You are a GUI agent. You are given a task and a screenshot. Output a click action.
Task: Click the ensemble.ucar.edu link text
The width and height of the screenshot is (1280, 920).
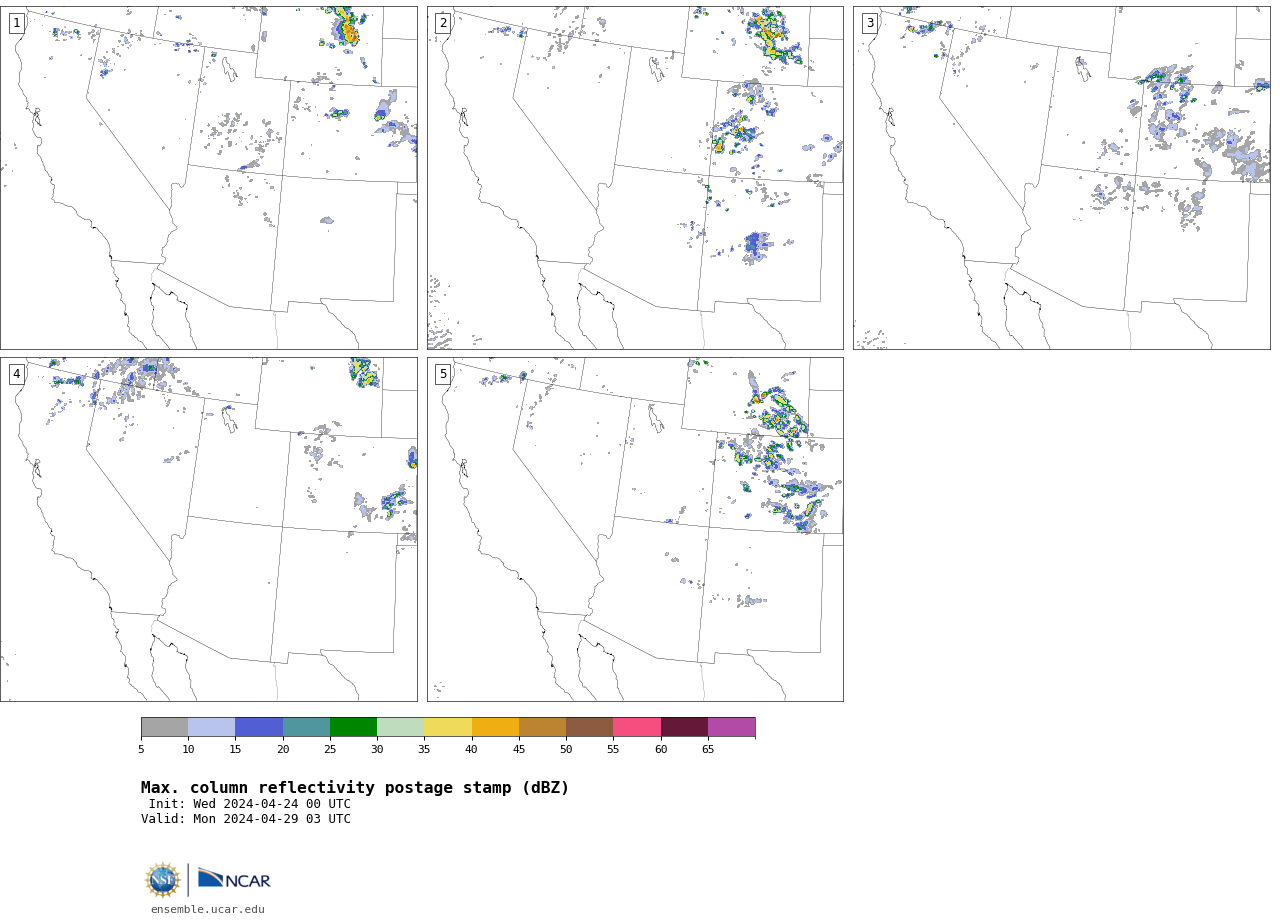click(x=208, y=910)
